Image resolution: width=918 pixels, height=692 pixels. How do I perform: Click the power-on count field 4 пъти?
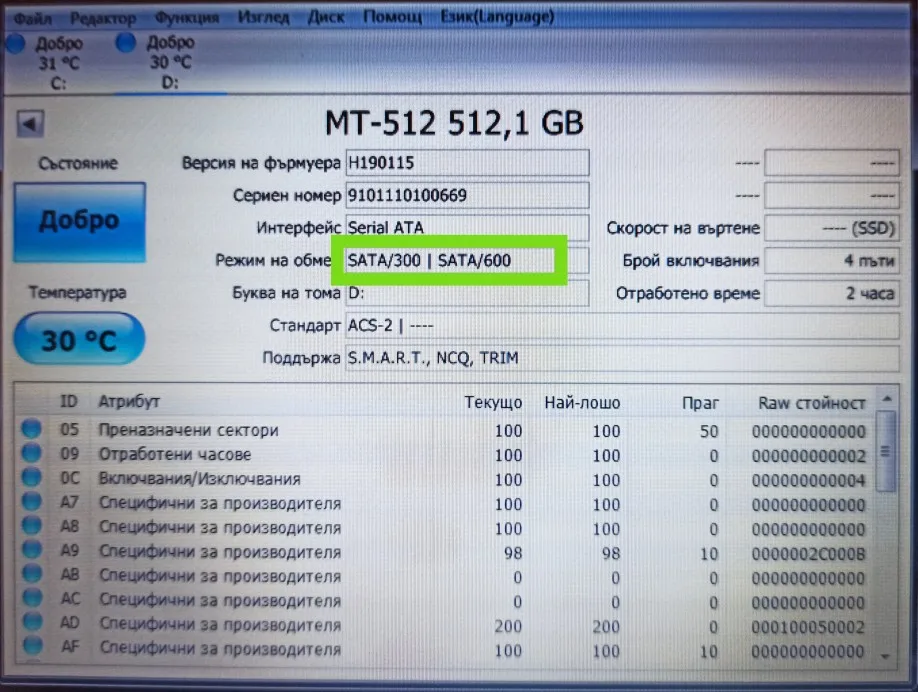(831, 261)
